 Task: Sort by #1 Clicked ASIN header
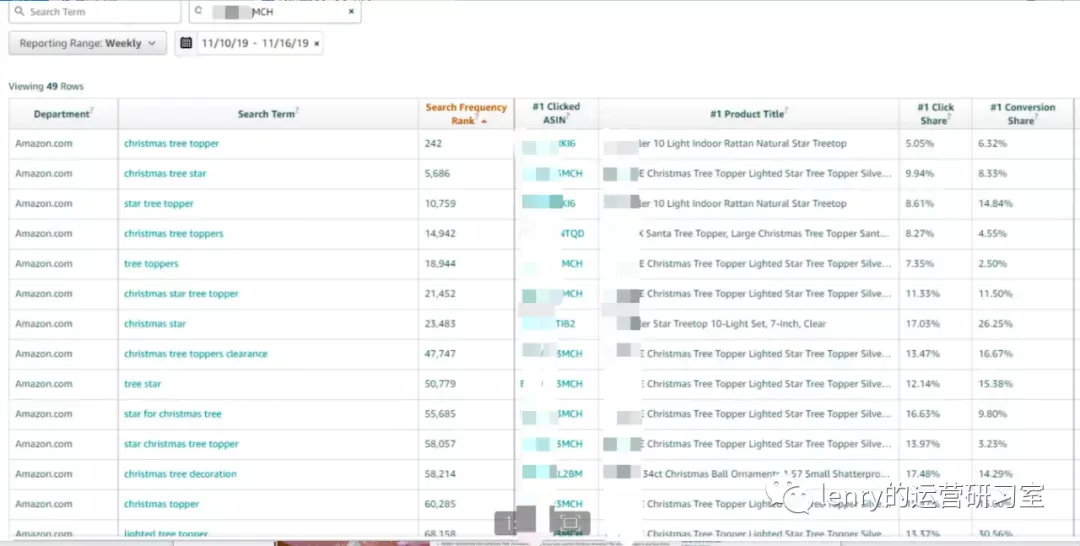coord(557,114)
